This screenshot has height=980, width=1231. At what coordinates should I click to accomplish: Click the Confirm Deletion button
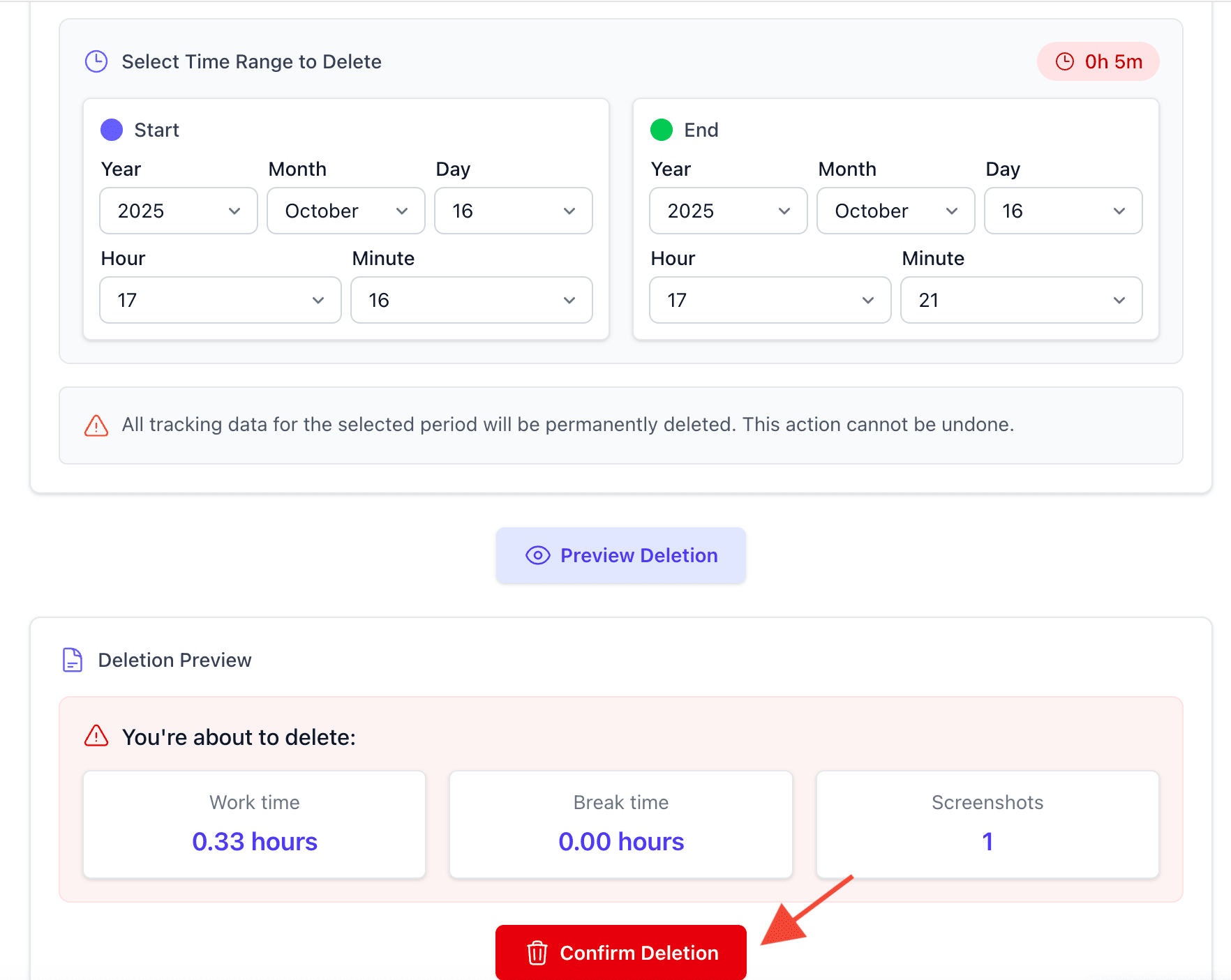click(621, 952)
